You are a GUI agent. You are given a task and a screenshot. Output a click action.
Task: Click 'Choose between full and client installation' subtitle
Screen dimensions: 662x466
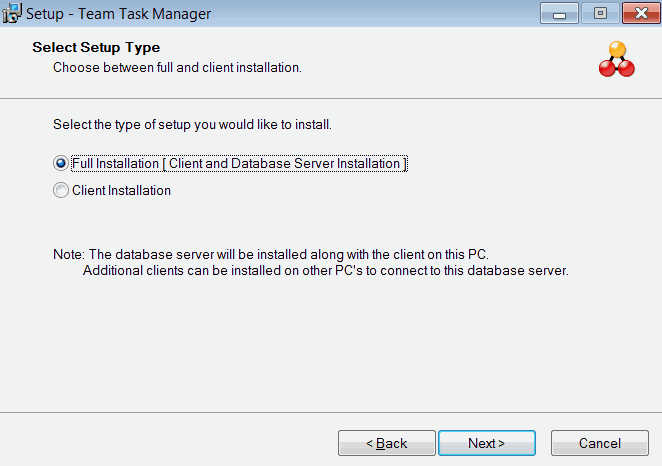177,68
